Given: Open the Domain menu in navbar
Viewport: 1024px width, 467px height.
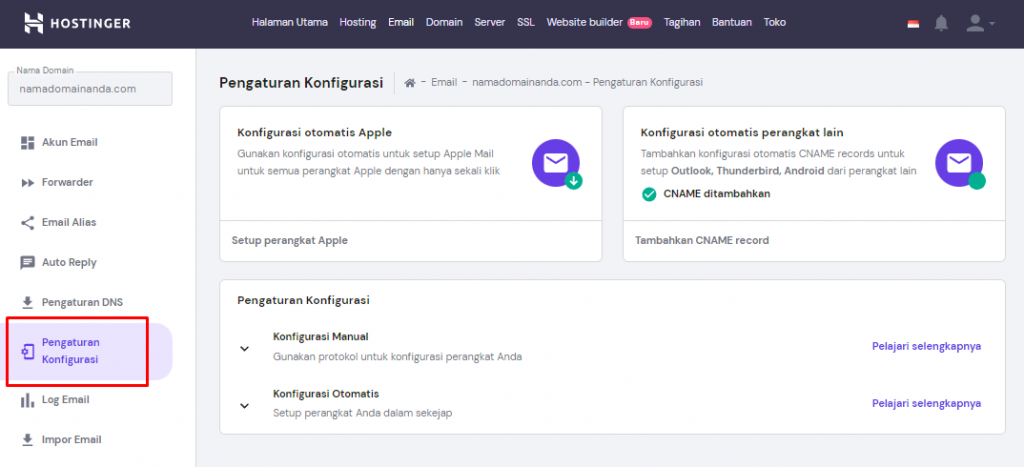Looking at the screenshot, I should coord(444,22).
